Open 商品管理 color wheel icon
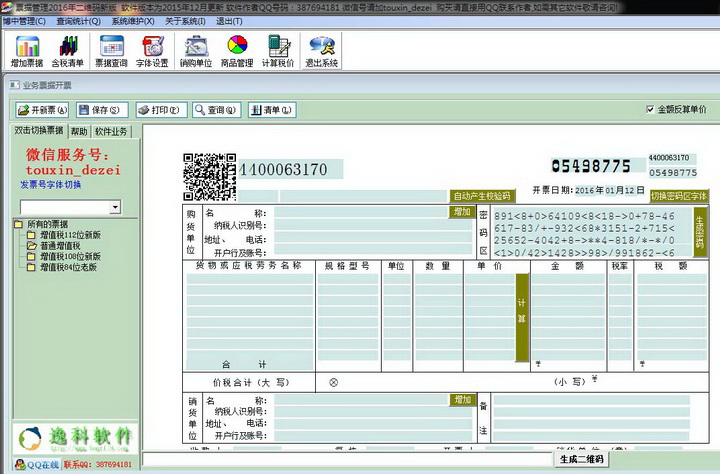 (x=237, y=51)
